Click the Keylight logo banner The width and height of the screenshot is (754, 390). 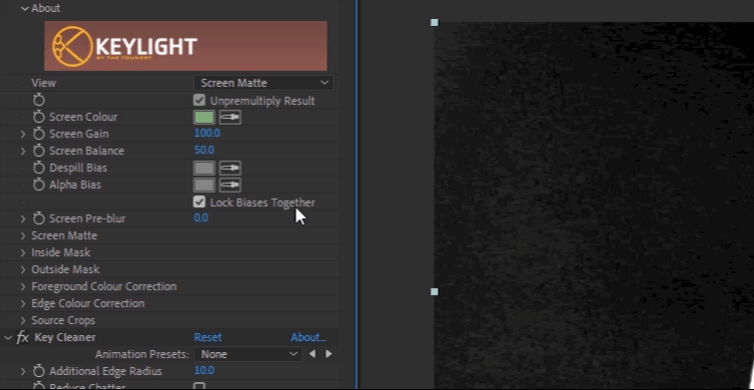pyautogui.click(x=186, y=46)
